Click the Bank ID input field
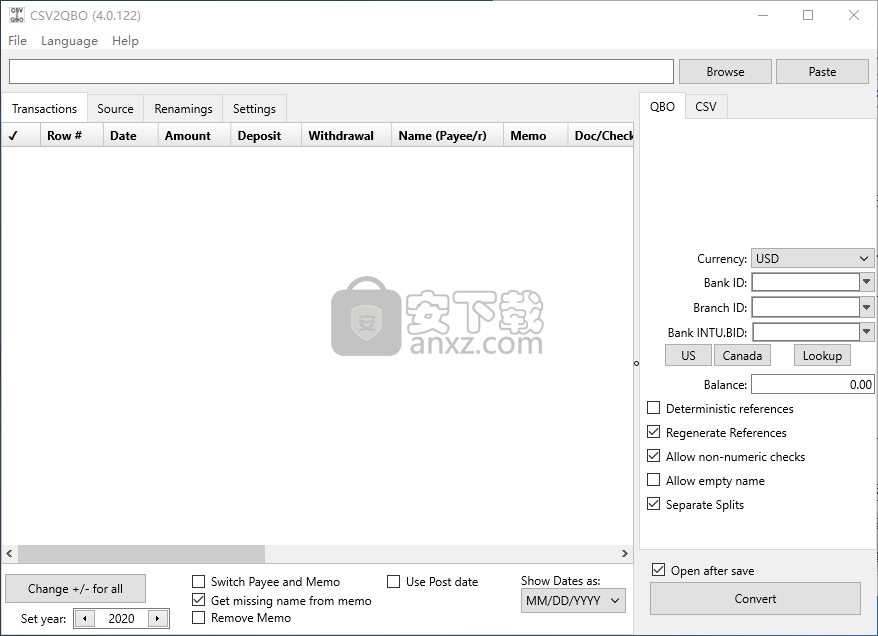The image size is (878, 636). (x=805, y=282)
